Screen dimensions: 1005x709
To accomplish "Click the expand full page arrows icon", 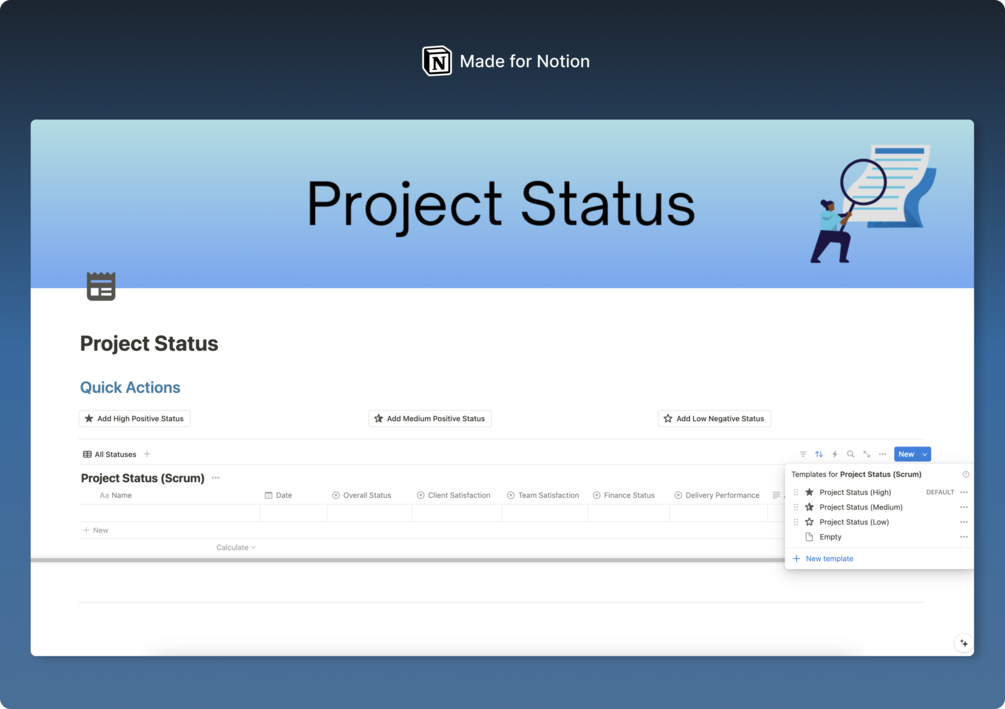I will coord(867,454).
